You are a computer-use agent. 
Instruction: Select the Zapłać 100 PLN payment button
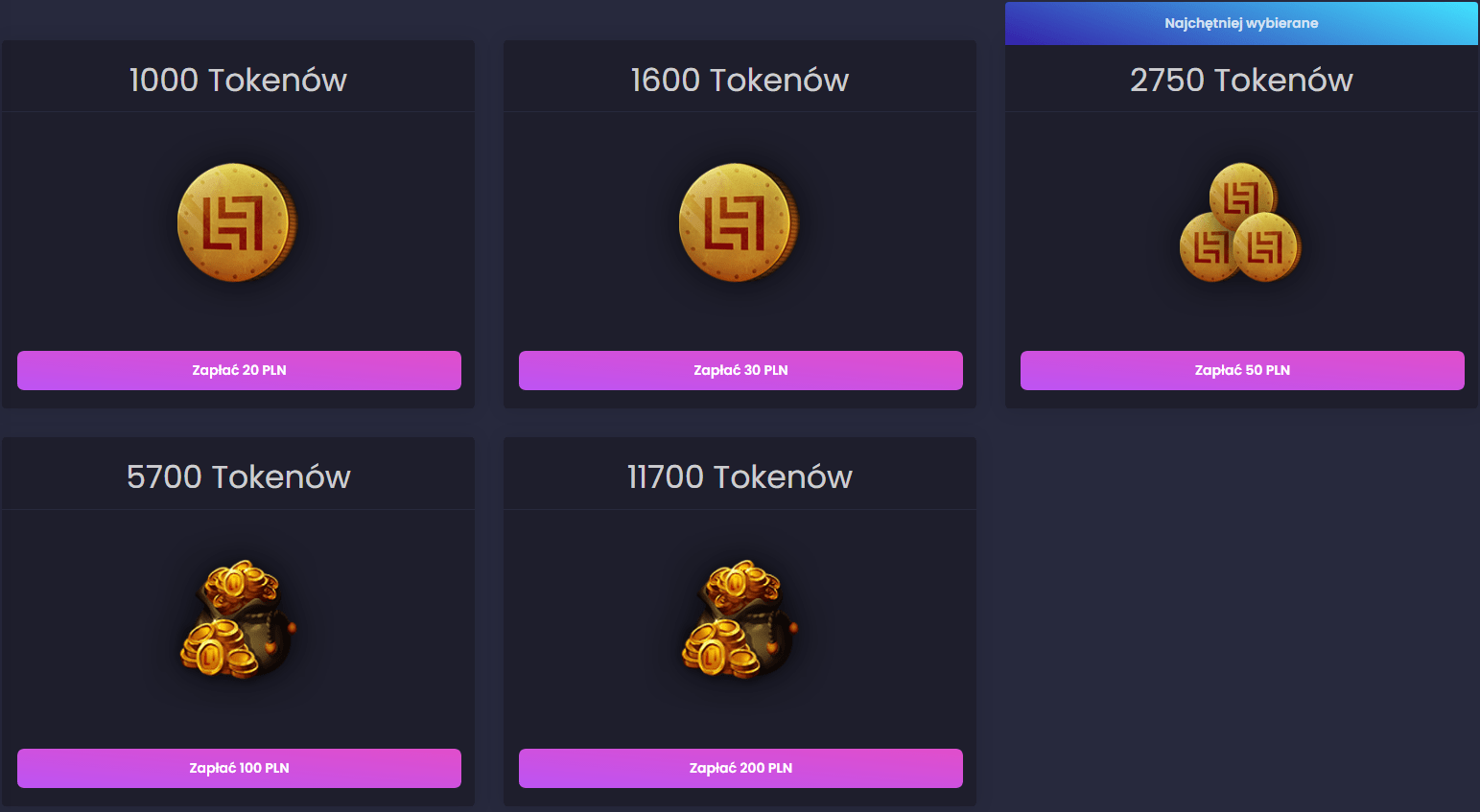[x=239, y=768]
